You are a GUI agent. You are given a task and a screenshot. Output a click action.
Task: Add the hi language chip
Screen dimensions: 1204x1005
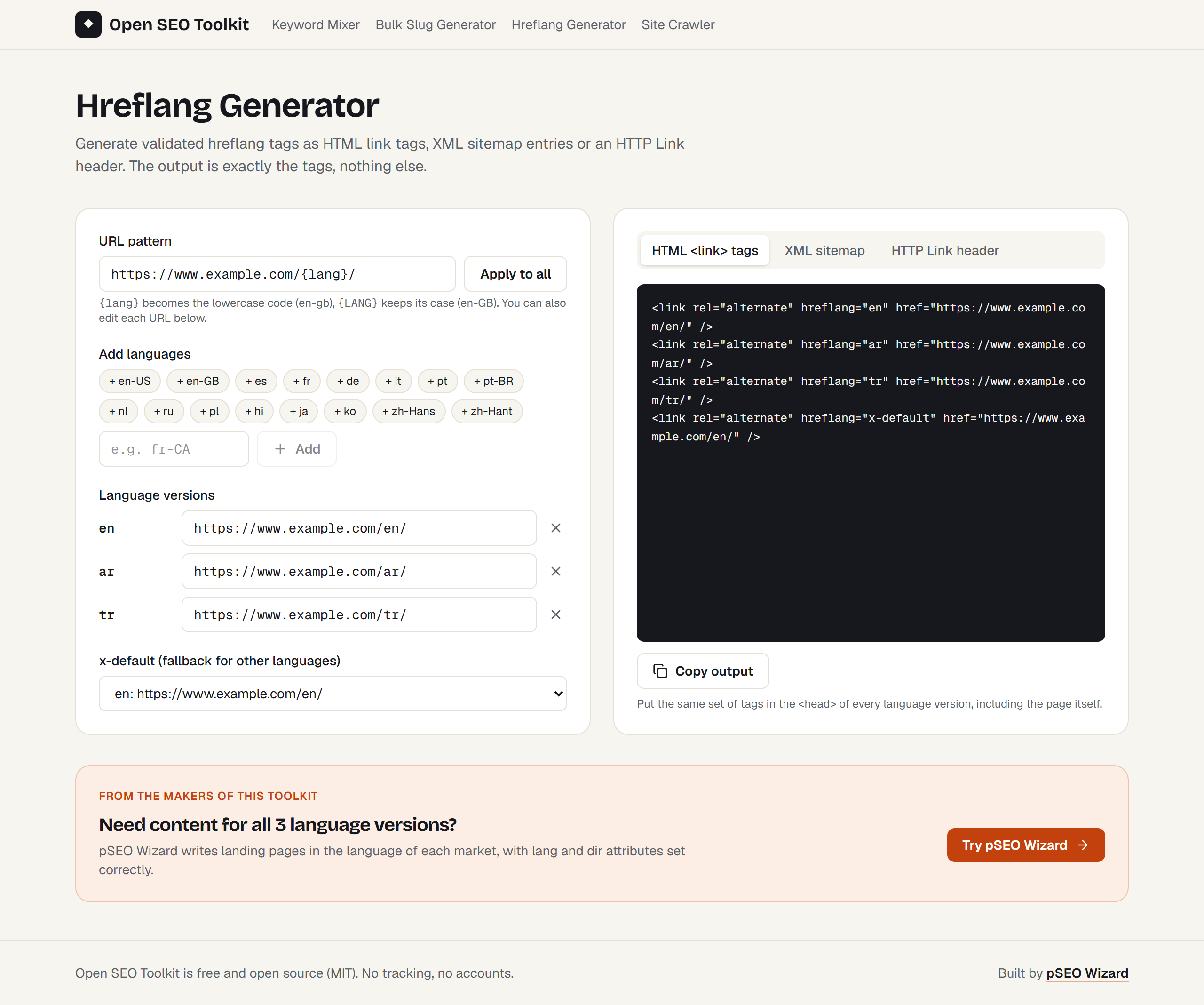coord(254,411)
